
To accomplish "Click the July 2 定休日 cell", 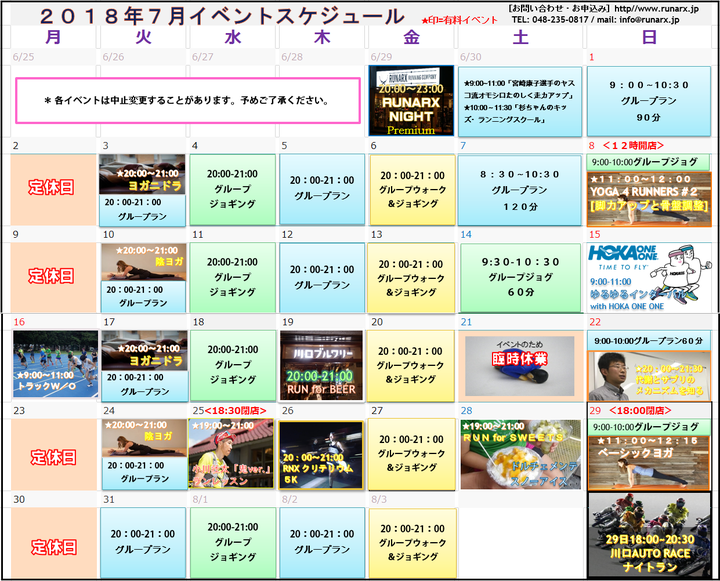I will [53, 190].
